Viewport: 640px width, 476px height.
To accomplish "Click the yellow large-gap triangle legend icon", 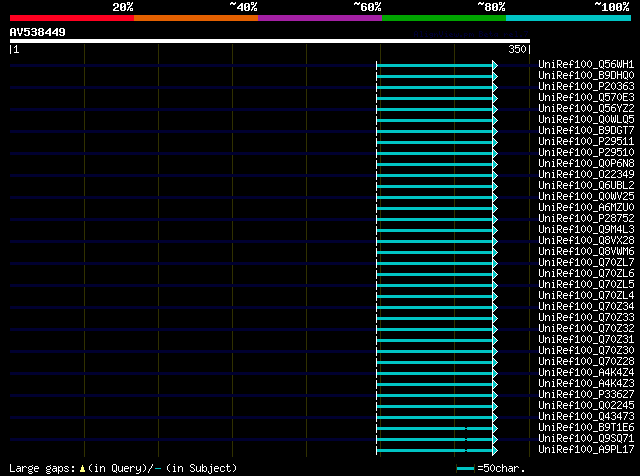I will click(x=82, y=469).
